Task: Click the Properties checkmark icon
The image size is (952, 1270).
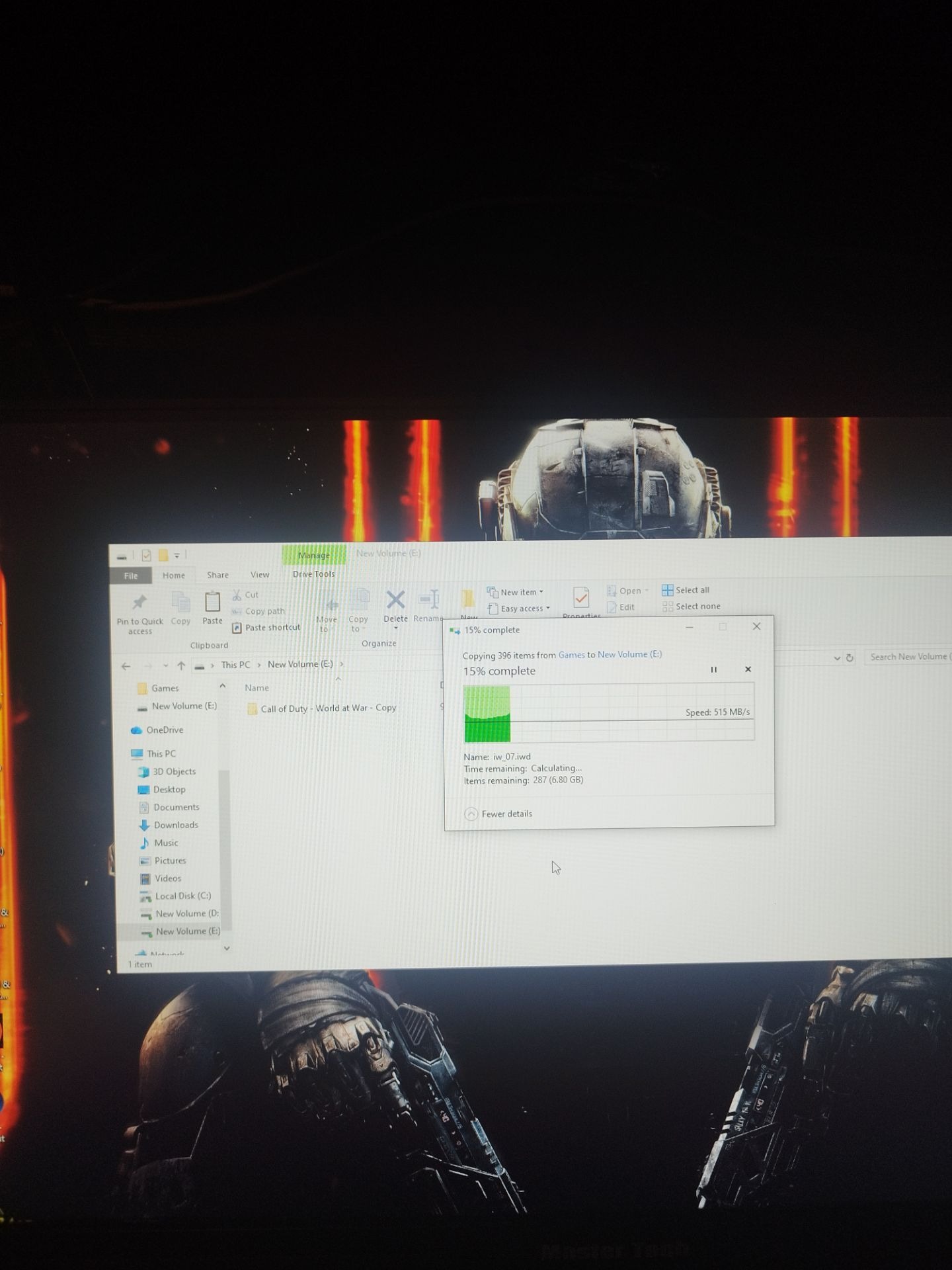Action: (581, 597)
